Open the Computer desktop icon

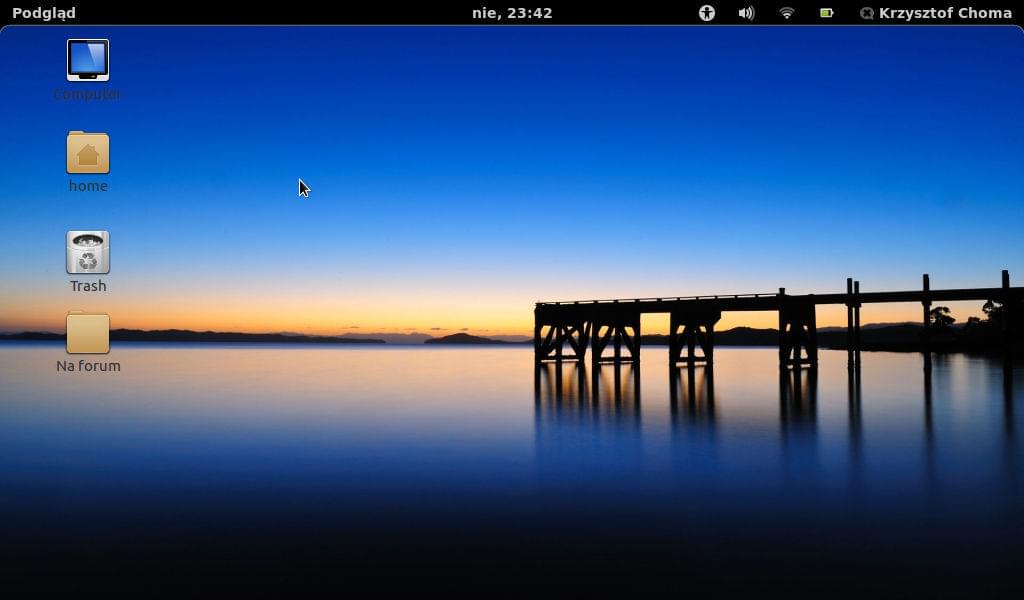coord(88,60)
